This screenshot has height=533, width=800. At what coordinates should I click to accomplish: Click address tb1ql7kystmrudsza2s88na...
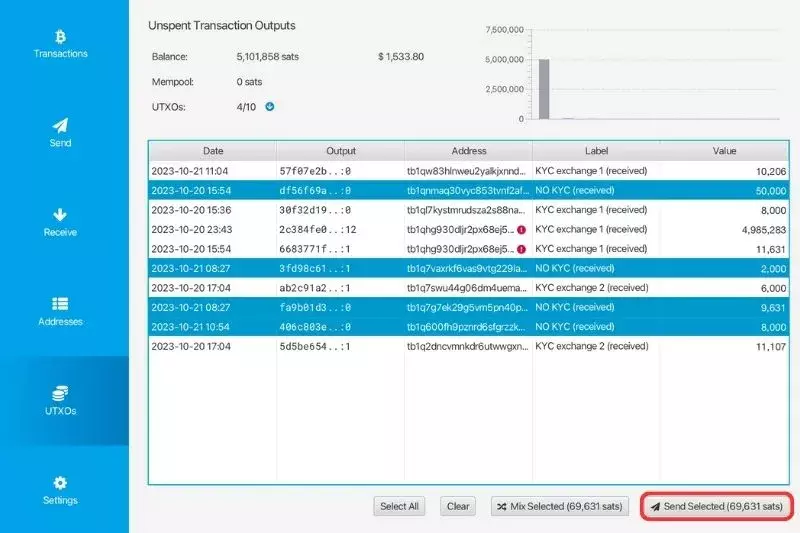point(466,210)
